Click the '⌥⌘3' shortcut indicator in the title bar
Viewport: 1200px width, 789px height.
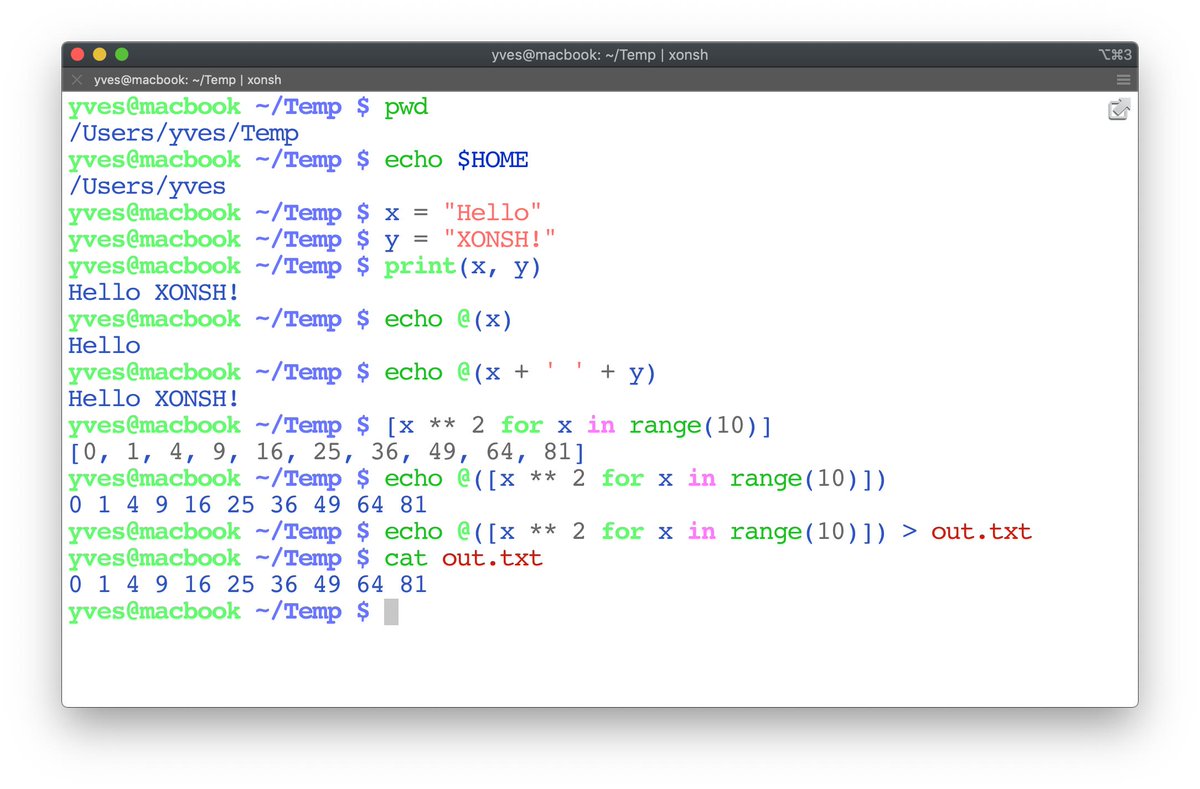pyautogui.click(x=1114, y=54)
